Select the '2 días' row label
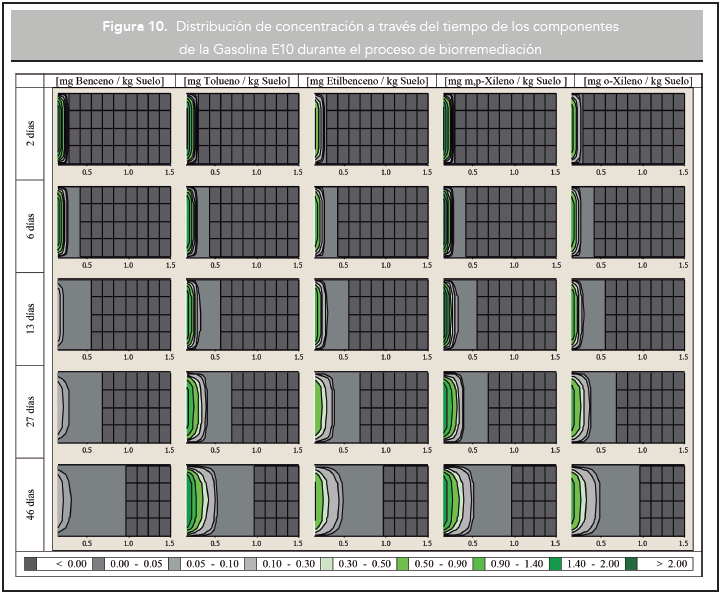 tap(31, 133)
